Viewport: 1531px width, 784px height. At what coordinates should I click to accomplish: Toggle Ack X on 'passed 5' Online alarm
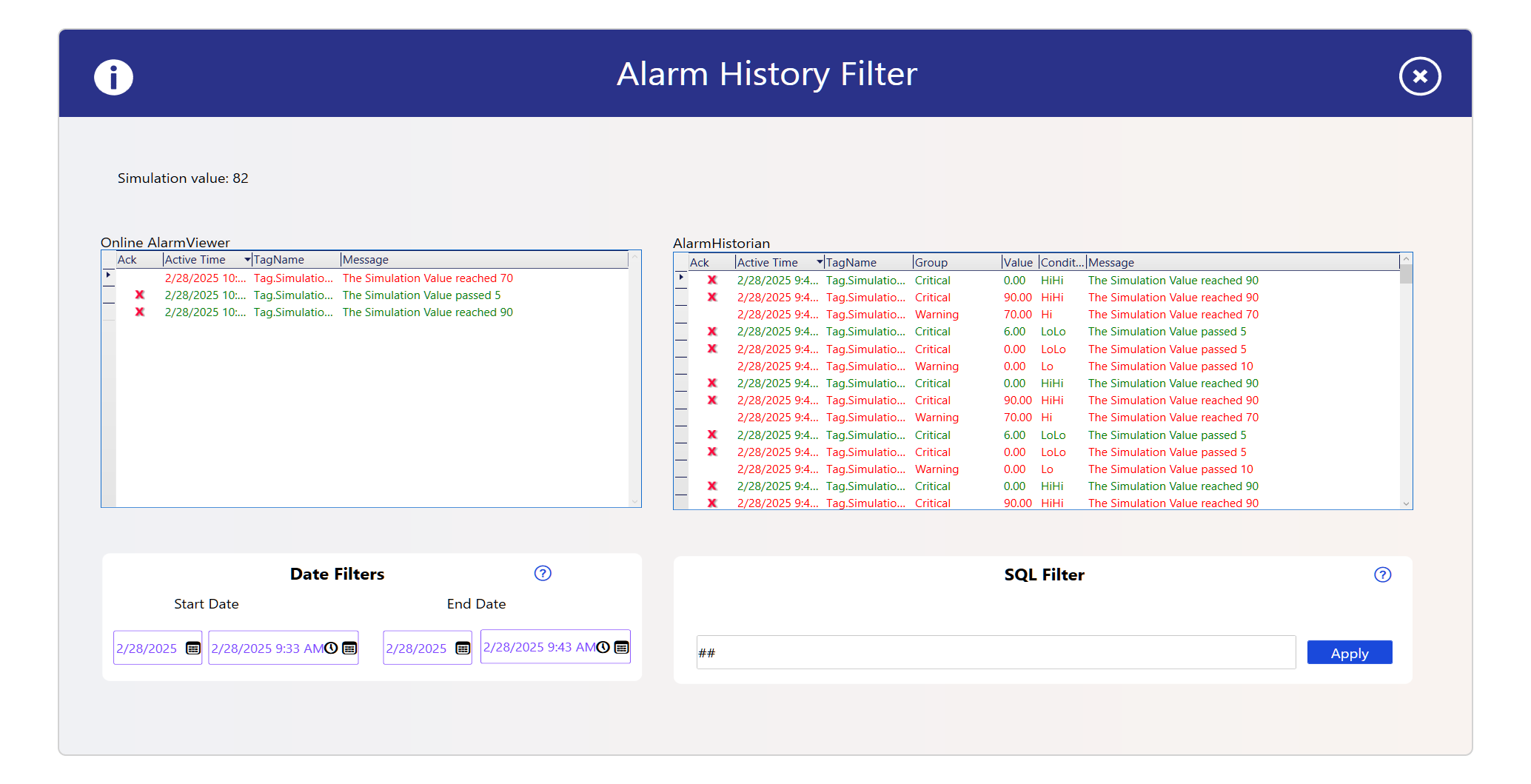[x=139, y=295]
